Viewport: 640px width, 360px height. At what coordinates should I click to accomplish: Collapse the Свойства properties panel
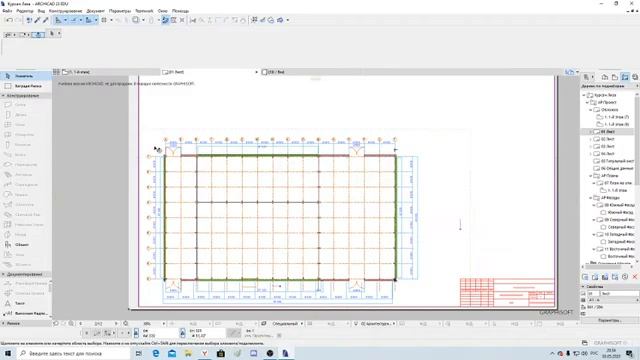click(583, 287)
